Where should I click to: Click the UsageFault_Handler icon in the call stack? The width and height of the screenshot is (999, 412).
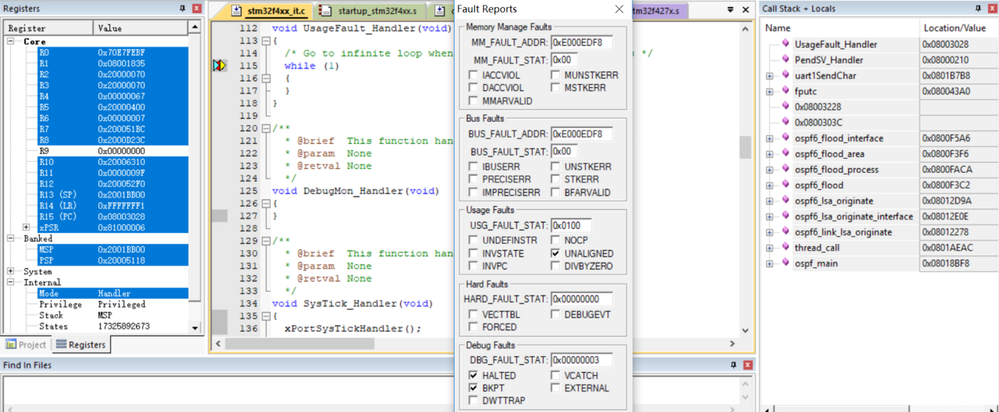coord(786,45)
